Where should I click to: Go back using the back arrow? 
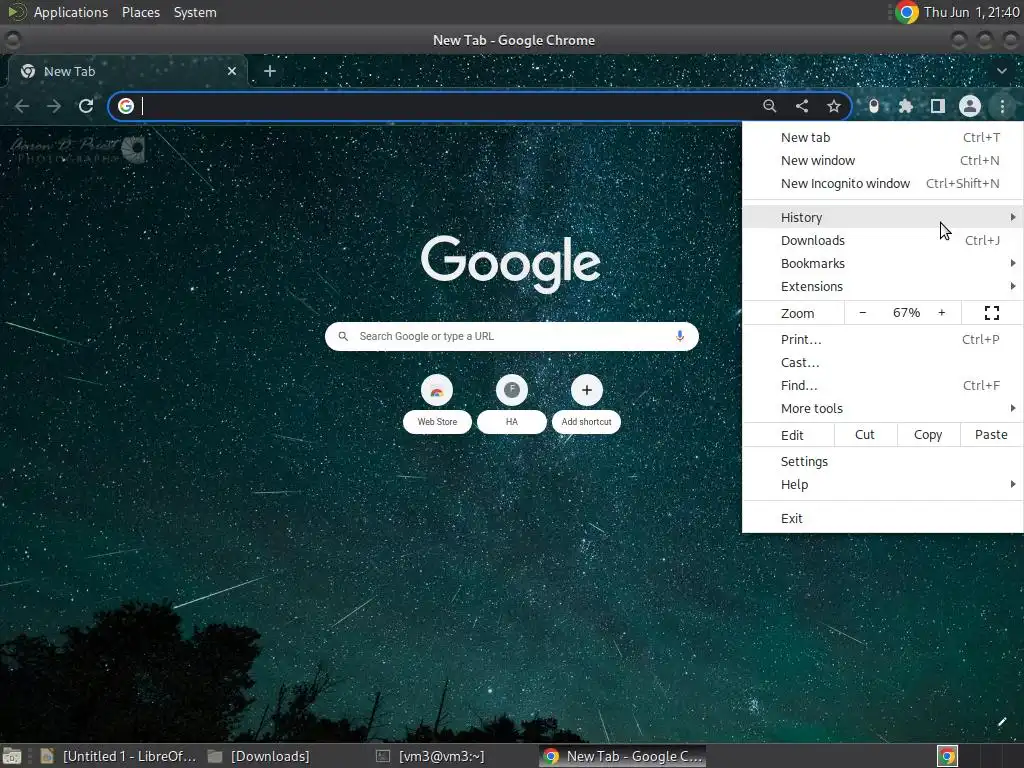coord(22,106)
